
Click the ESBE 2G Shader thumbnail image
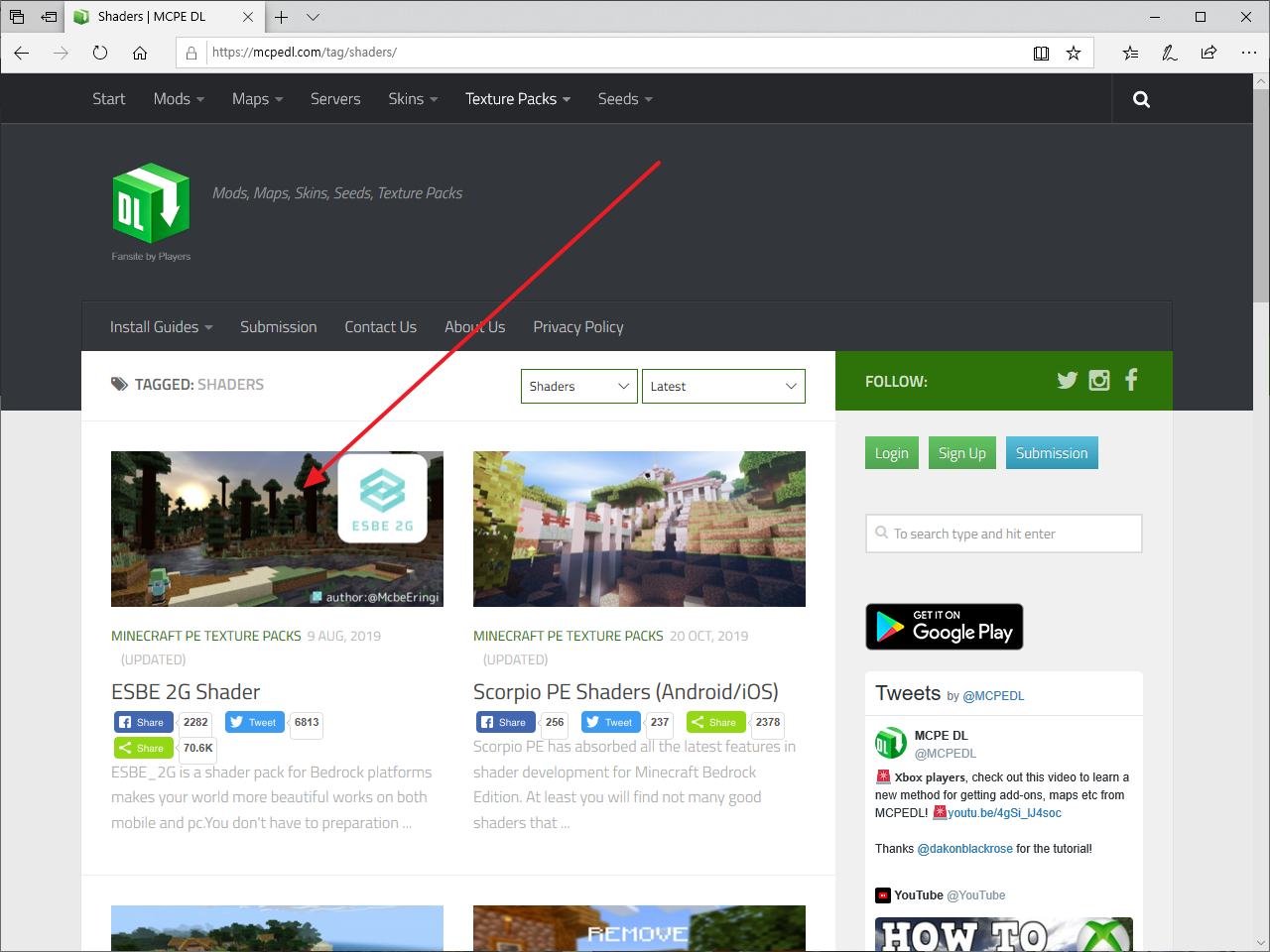(277, 529)
